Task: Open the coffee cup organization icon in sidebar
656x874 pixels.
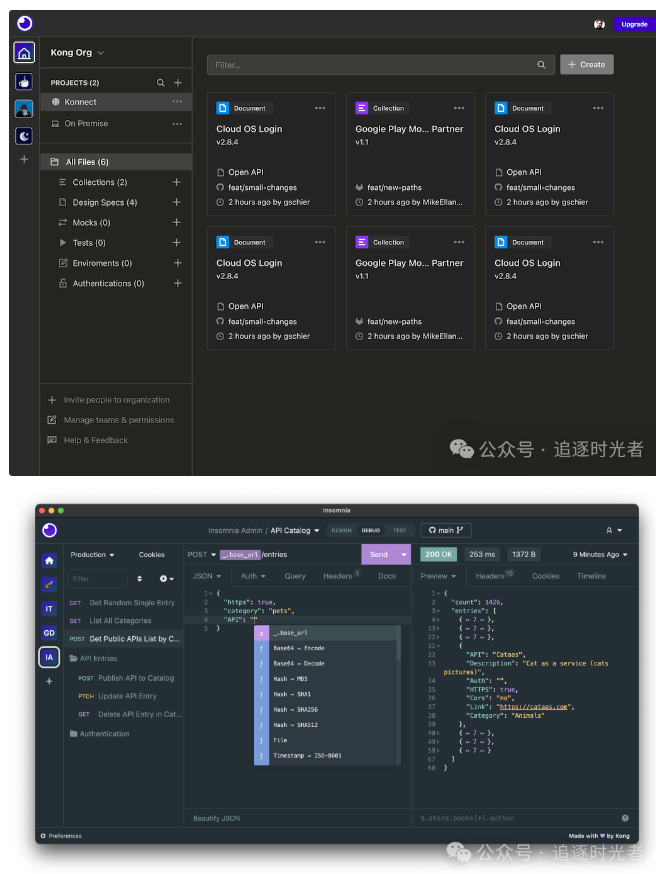Action: pos(24,81)
